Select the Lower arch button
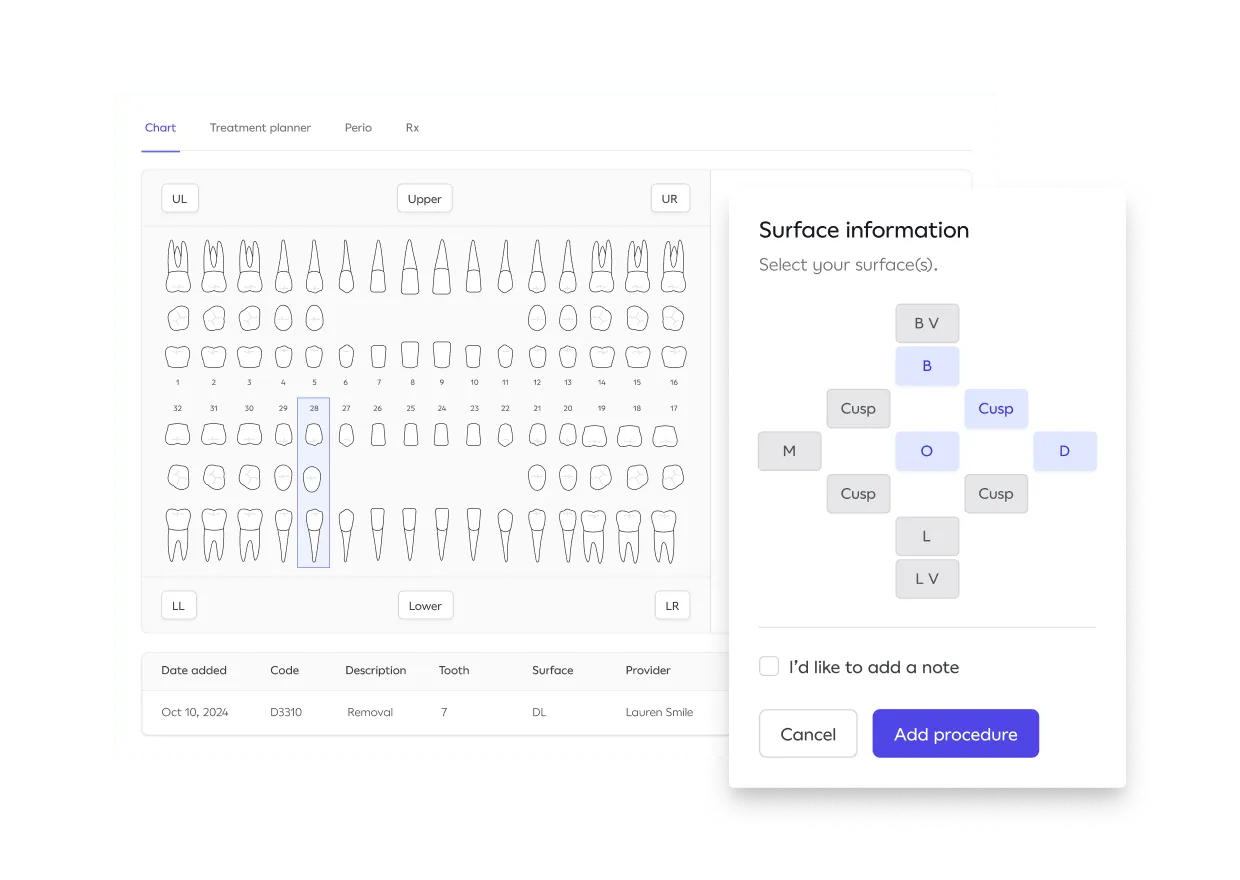This screenshot has width=1240, height=880. (x=425, y=606)
